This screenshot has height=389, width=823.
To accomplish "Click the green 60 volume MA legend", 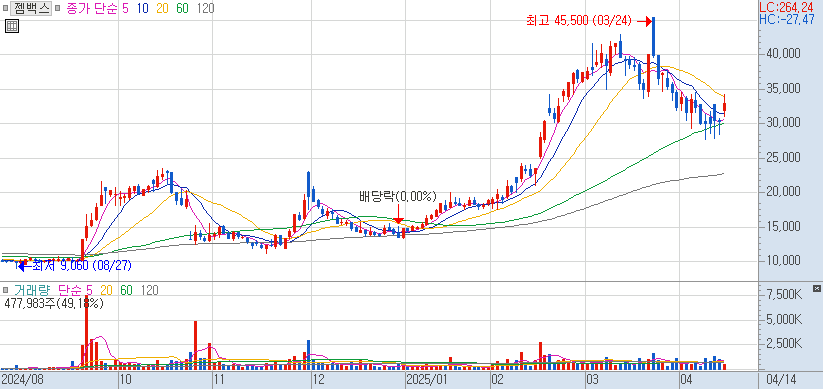I will [x=126, y=290].
